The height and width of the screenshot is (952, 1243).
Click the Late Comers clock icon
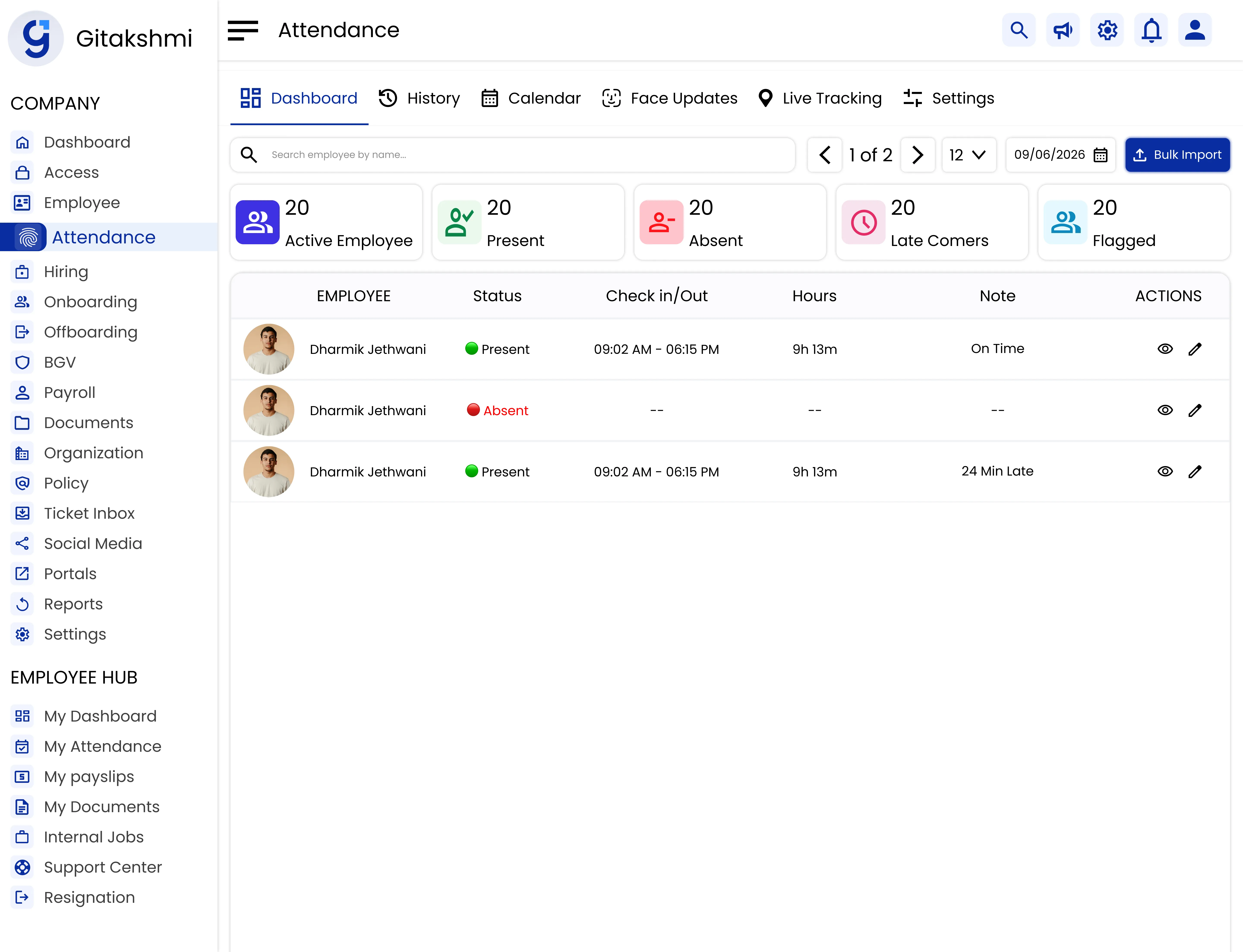coord(863,222)
